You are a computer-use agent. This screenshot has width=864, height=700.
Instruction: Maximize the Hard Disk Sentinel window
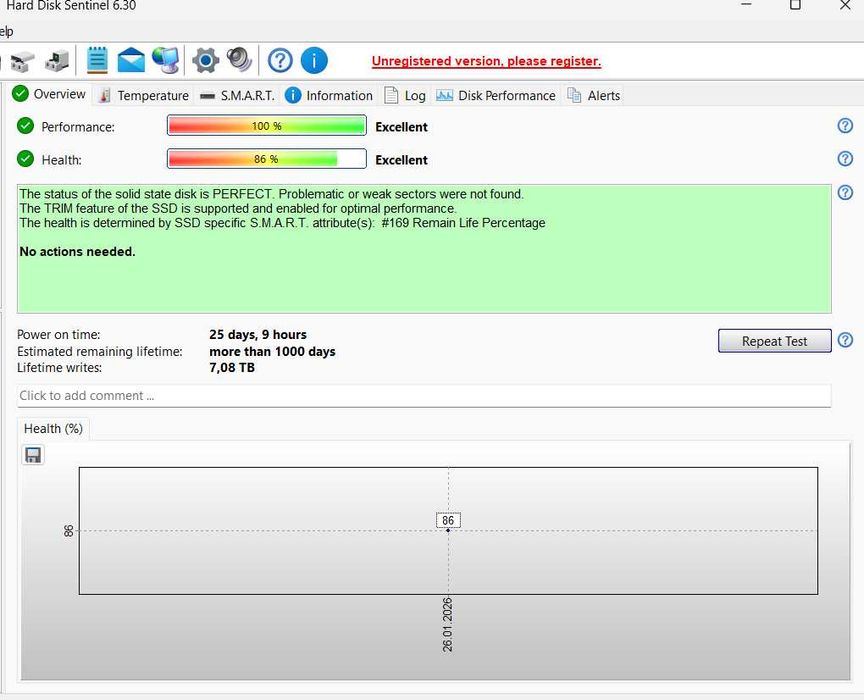tap(795, 5)
